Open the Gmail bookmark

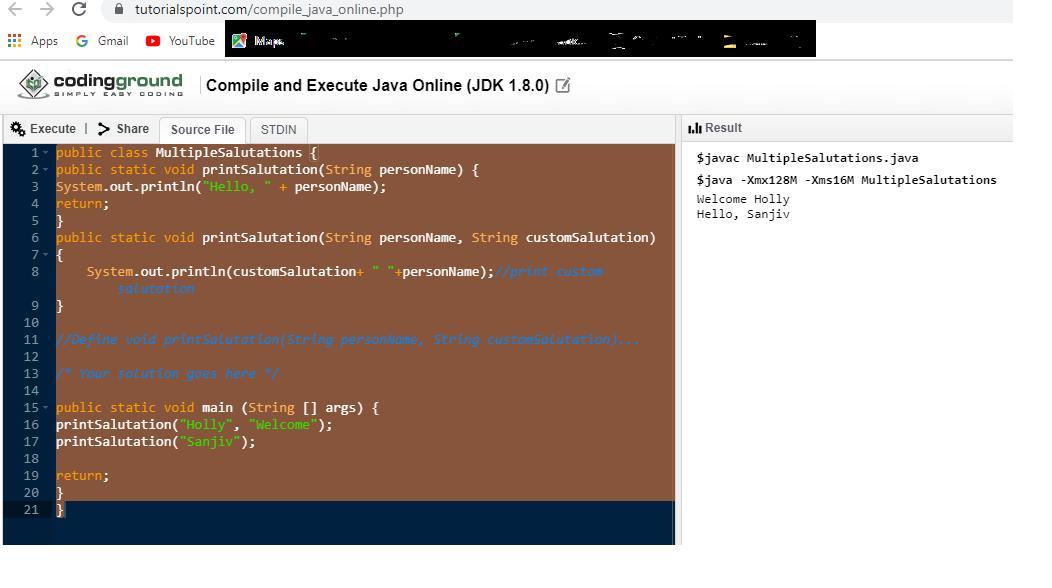tap(102, 41)
